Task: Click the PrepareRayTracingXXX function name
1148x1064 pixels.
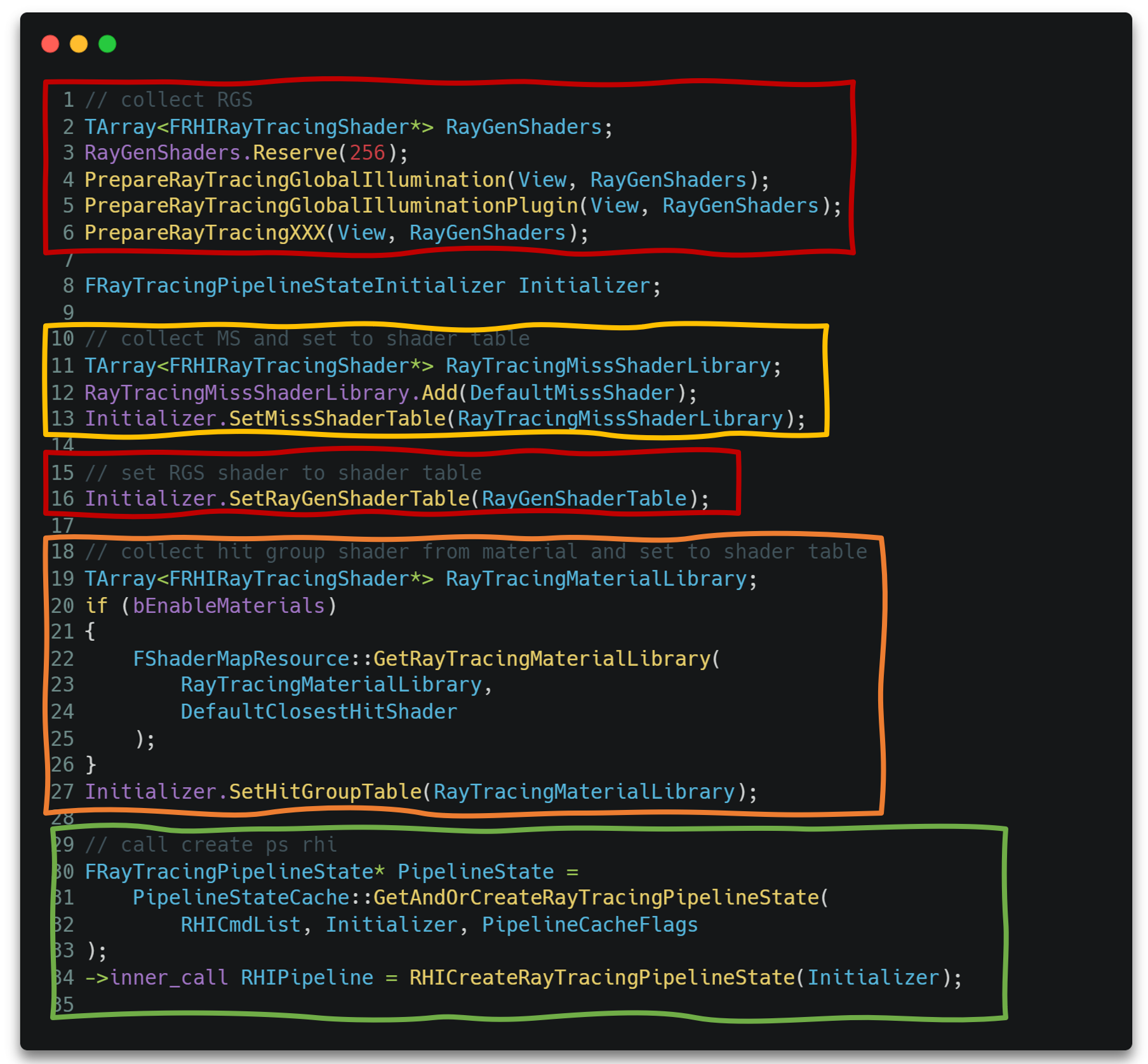Action: point(204,233)
